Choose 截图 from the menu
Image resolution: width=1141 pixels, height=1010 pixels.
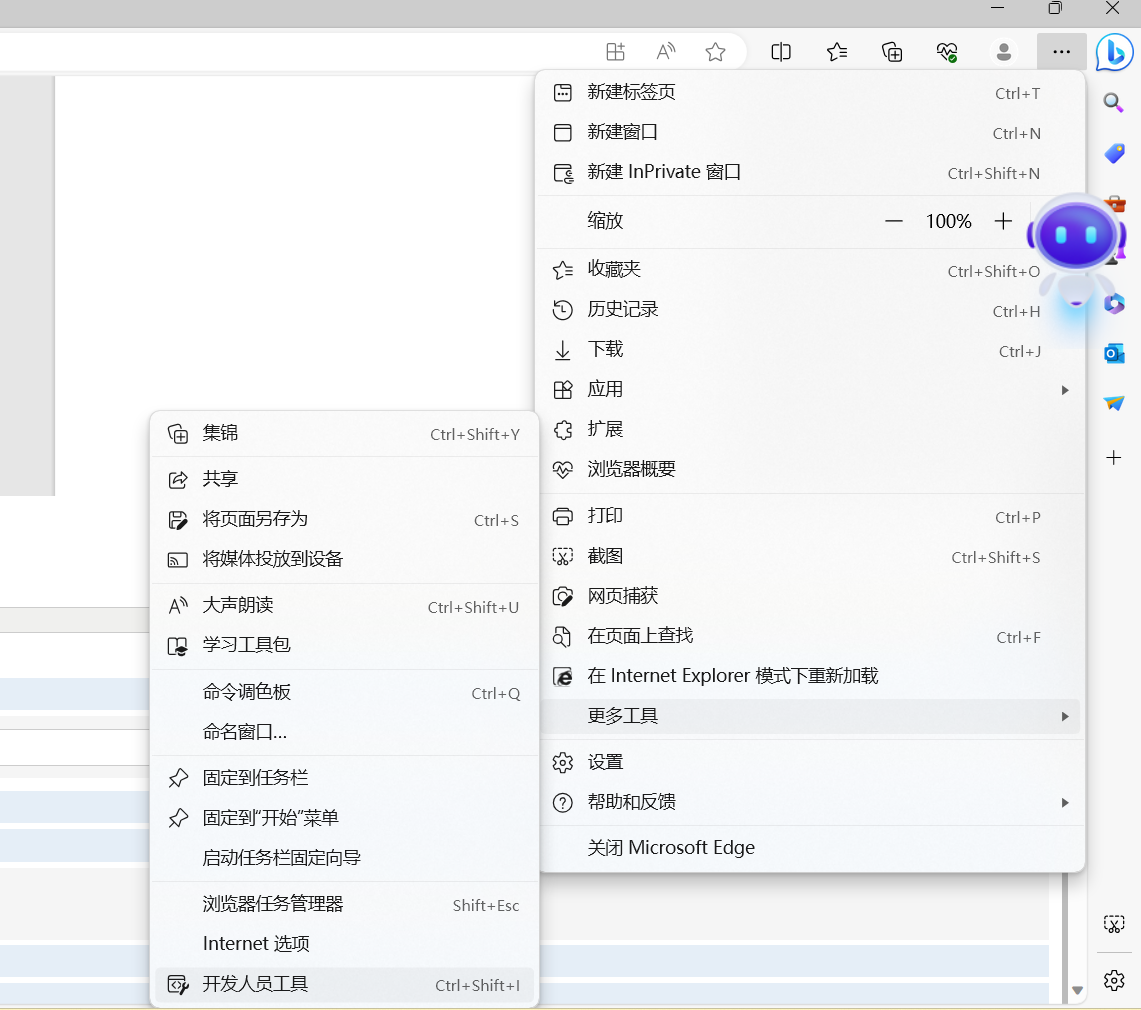pyautogui.click(x=811, y=557)
